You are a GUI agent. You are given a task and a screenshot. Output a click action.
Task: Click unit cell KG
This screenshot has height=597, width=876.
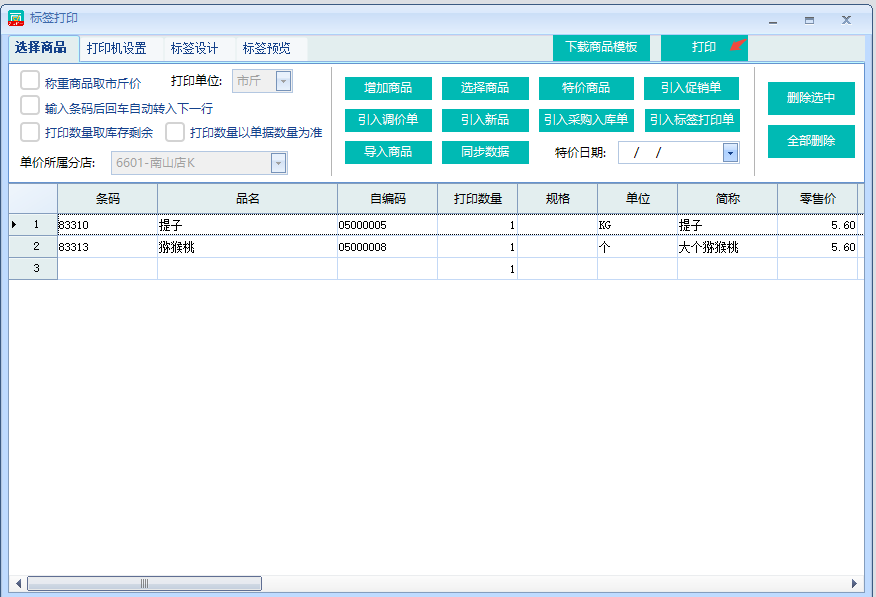(x=637, y=225)
